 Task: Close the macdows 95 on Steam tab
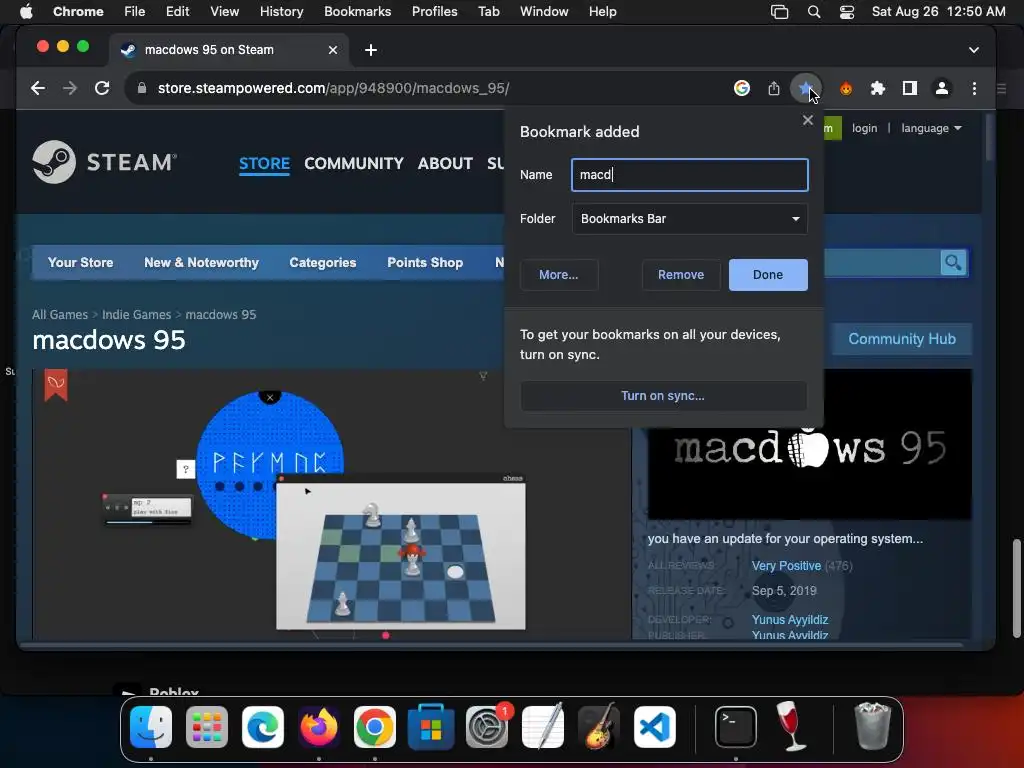333,50
